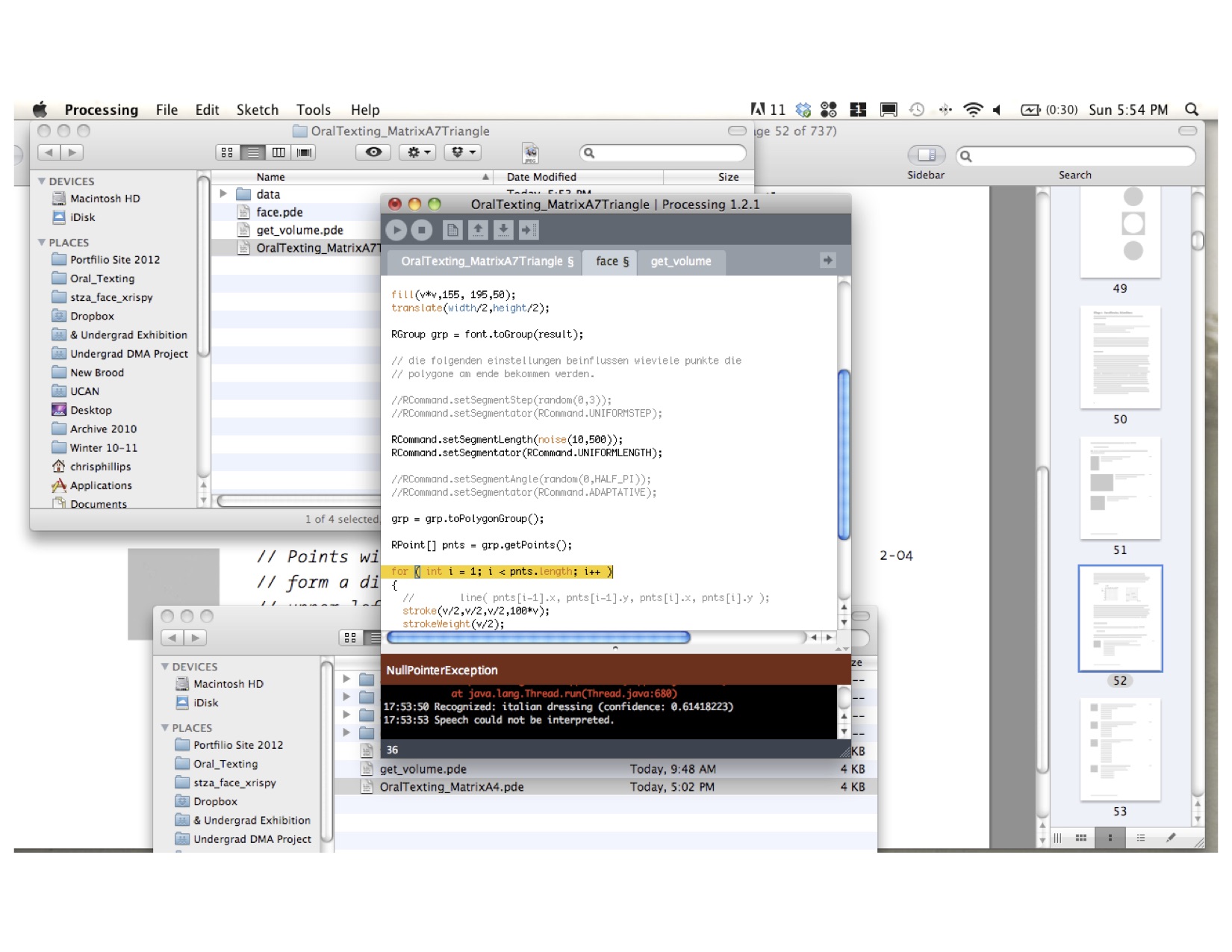Open the Sketch menu in menu bar
The width and height of the screenshot is (1232, 952).
[x=257, y=110]
